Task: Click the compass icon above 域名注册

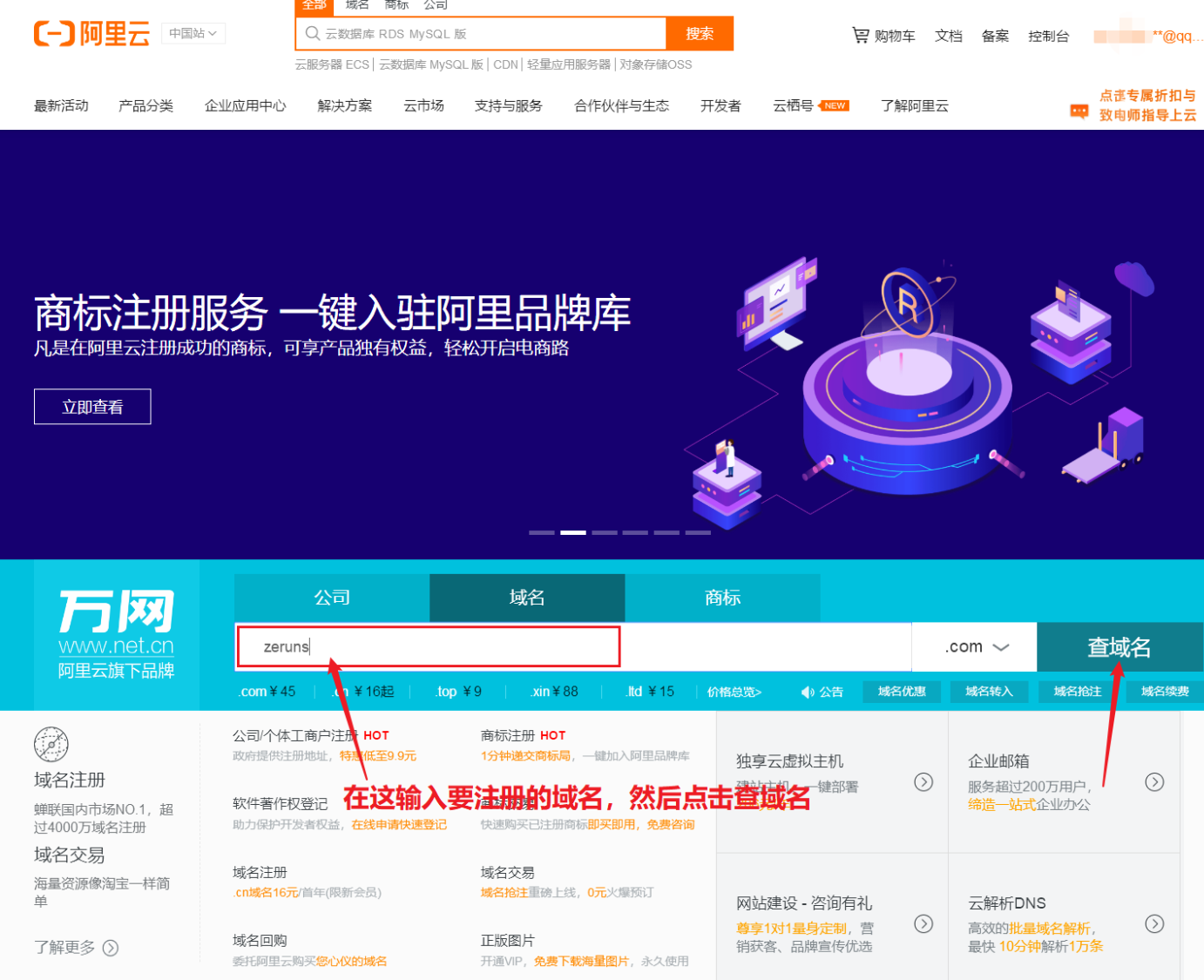Action: [x=51, y=746]
